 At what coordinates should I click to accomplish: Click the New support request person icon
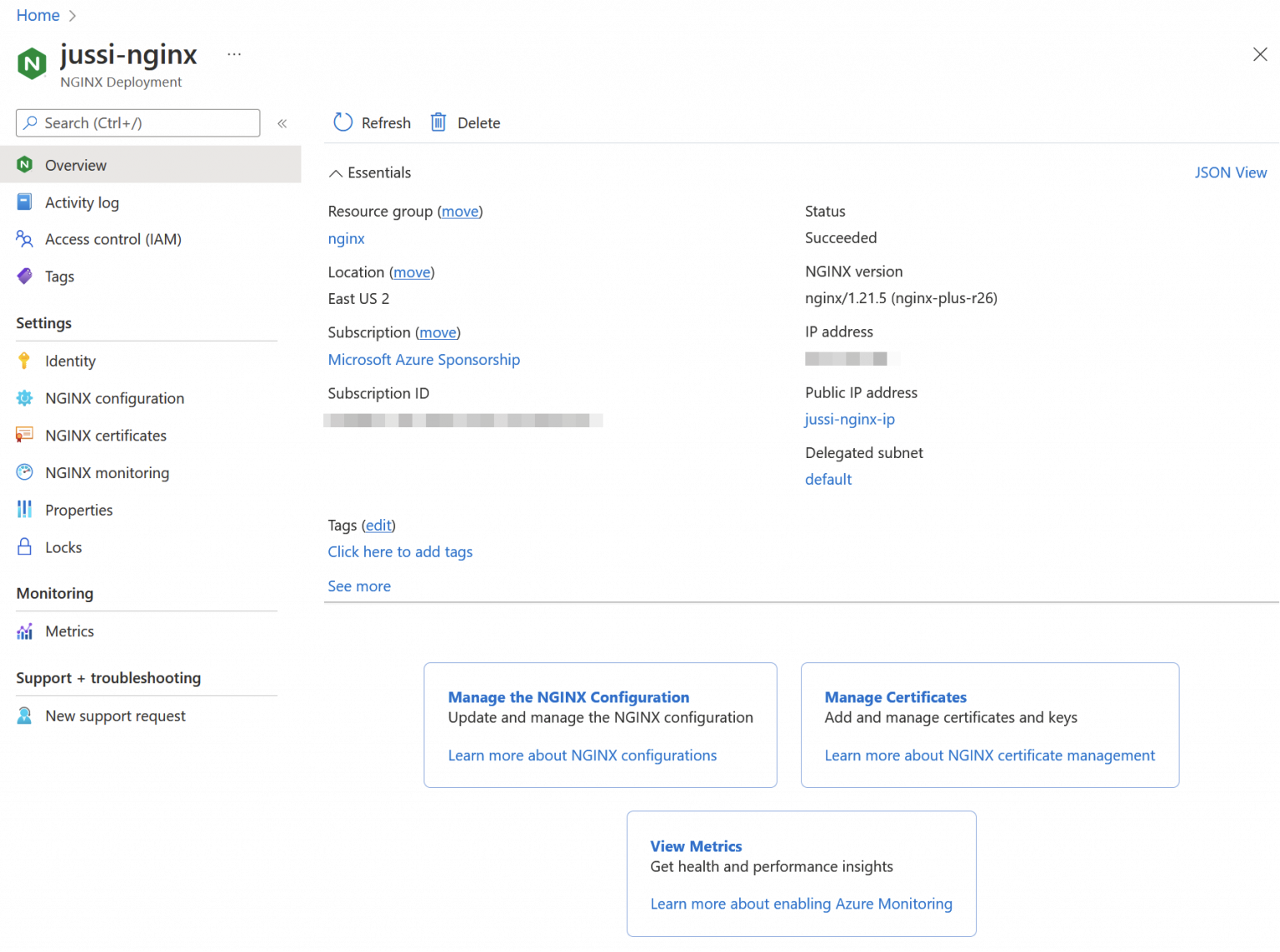pyautogui.click(x=25, y=715)
